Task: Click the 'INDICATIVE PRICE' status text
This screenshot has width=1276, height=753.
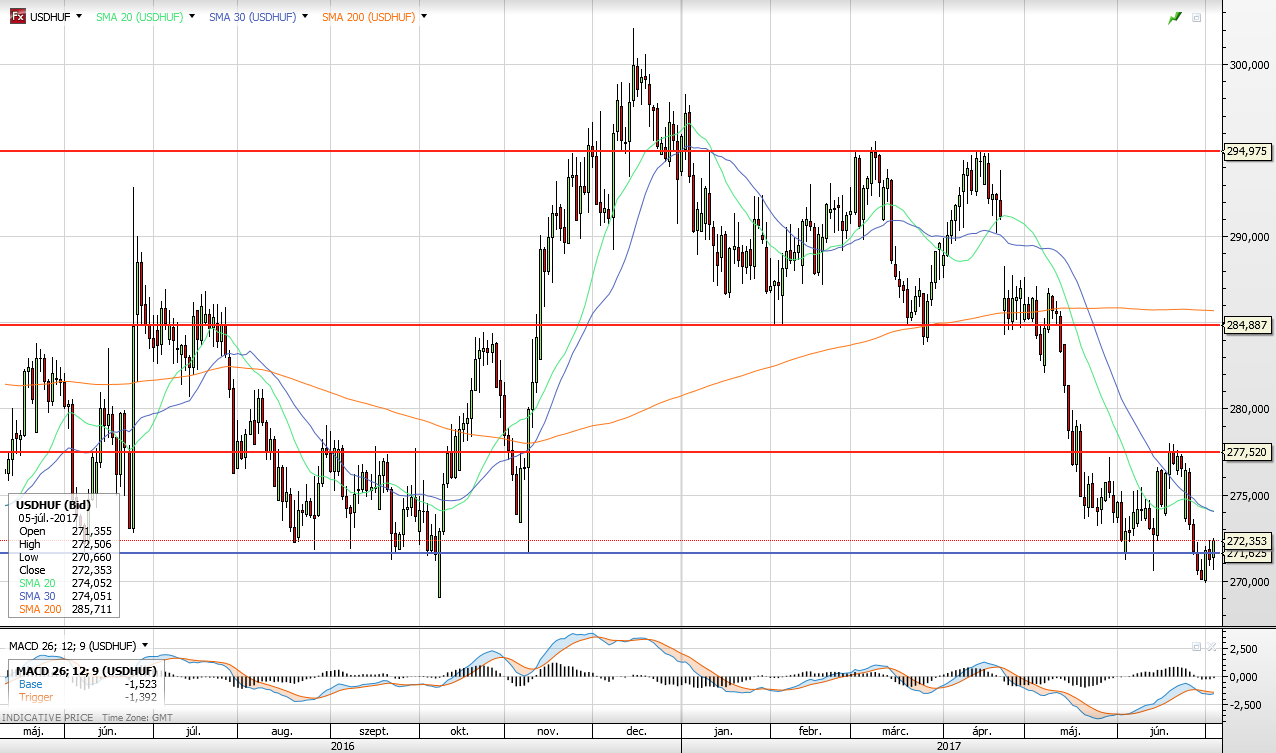Action: click(x=47, y=717)
